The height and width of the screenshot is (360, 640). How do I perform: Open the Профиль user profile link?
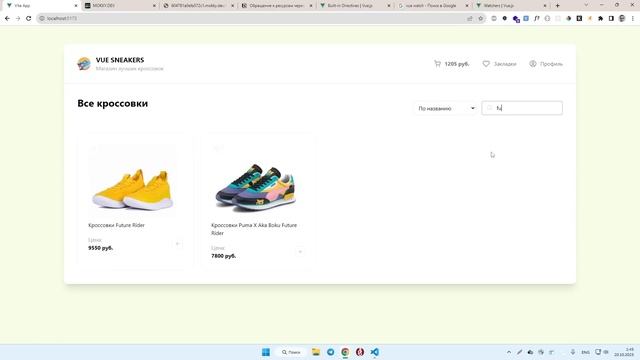pos(546,64)
